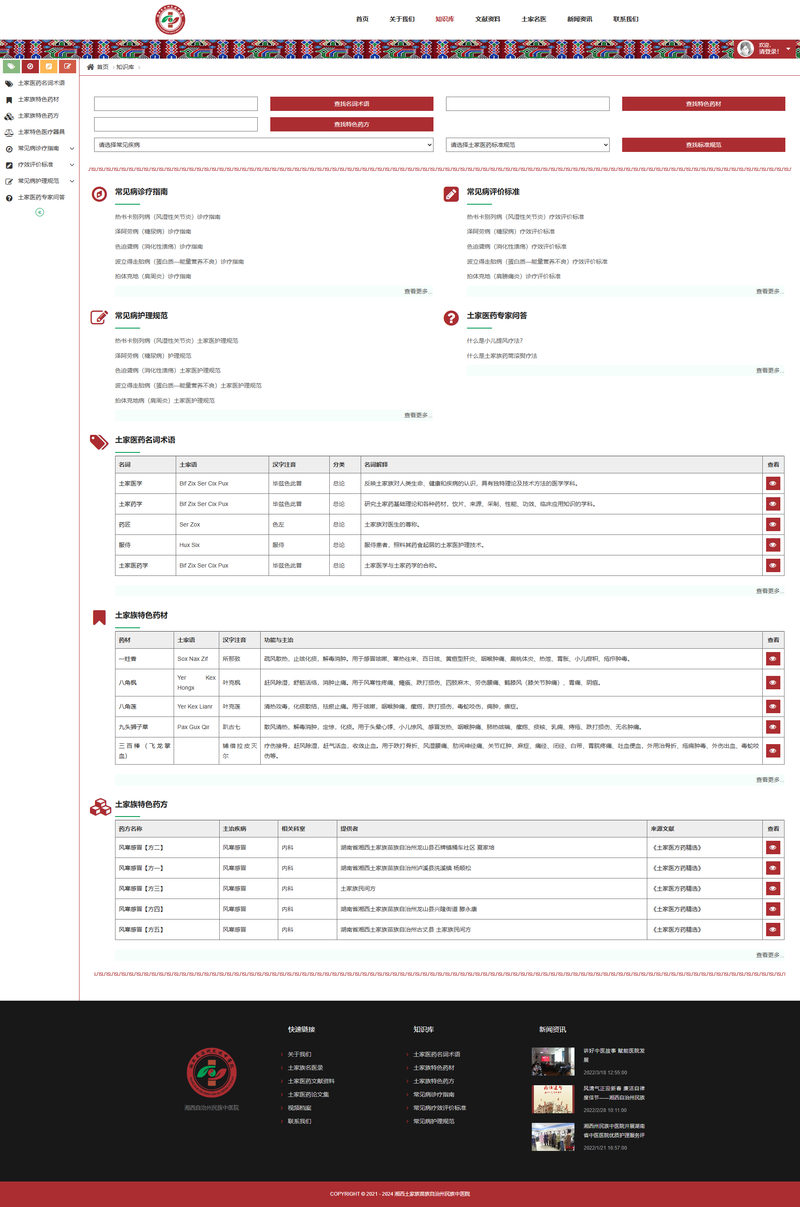View the 八角莲 herb with its eye button
Screen dimensions: 800x1207
pos(772,706)
